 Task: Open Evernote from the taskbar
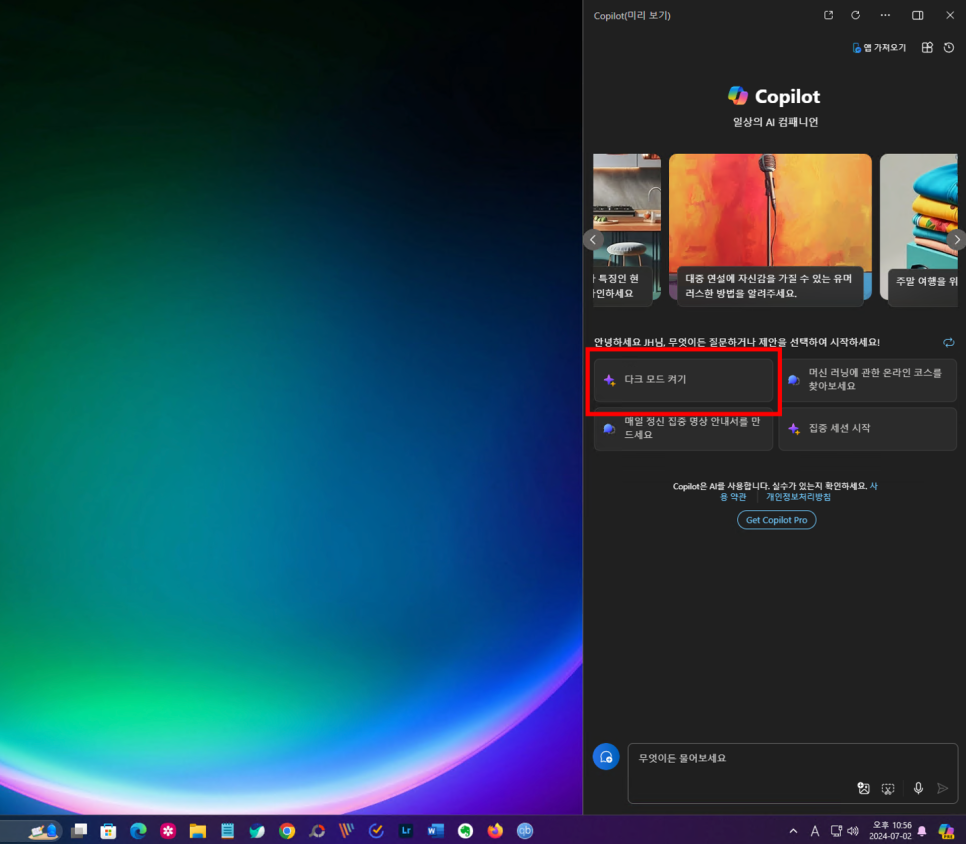tap(465, 831)
